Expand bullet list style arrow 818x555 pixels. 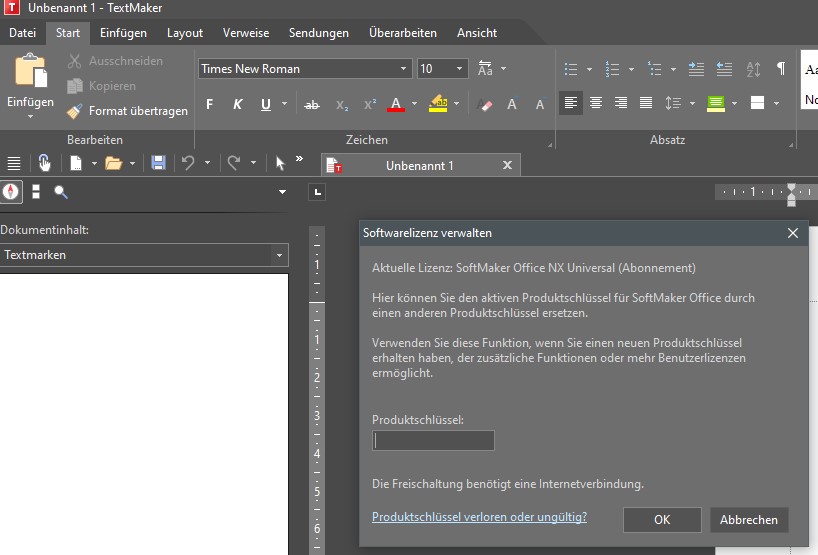pos(590,69)
